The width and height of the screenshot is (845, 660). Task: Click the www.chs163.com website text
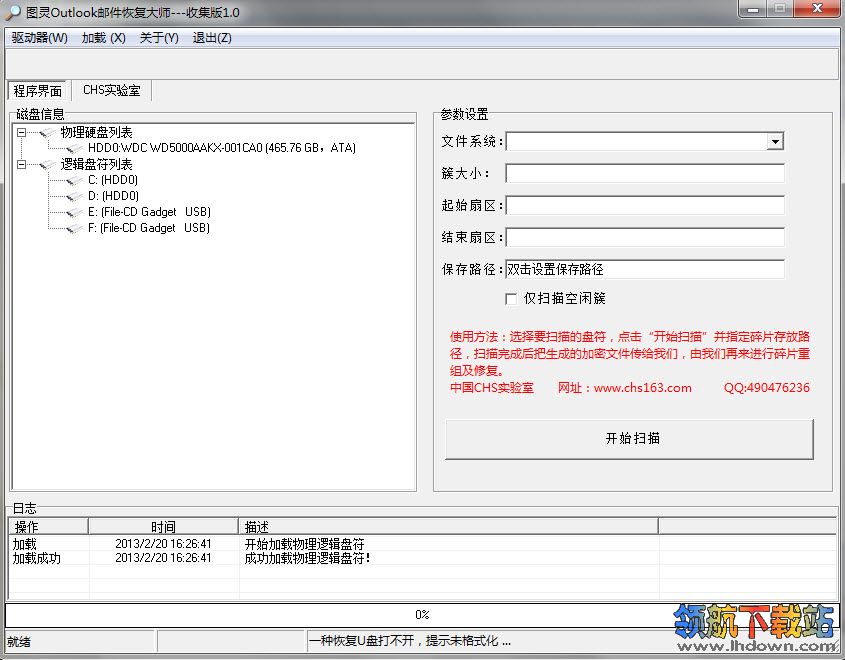pyautogui.click(x=642, y=388)
